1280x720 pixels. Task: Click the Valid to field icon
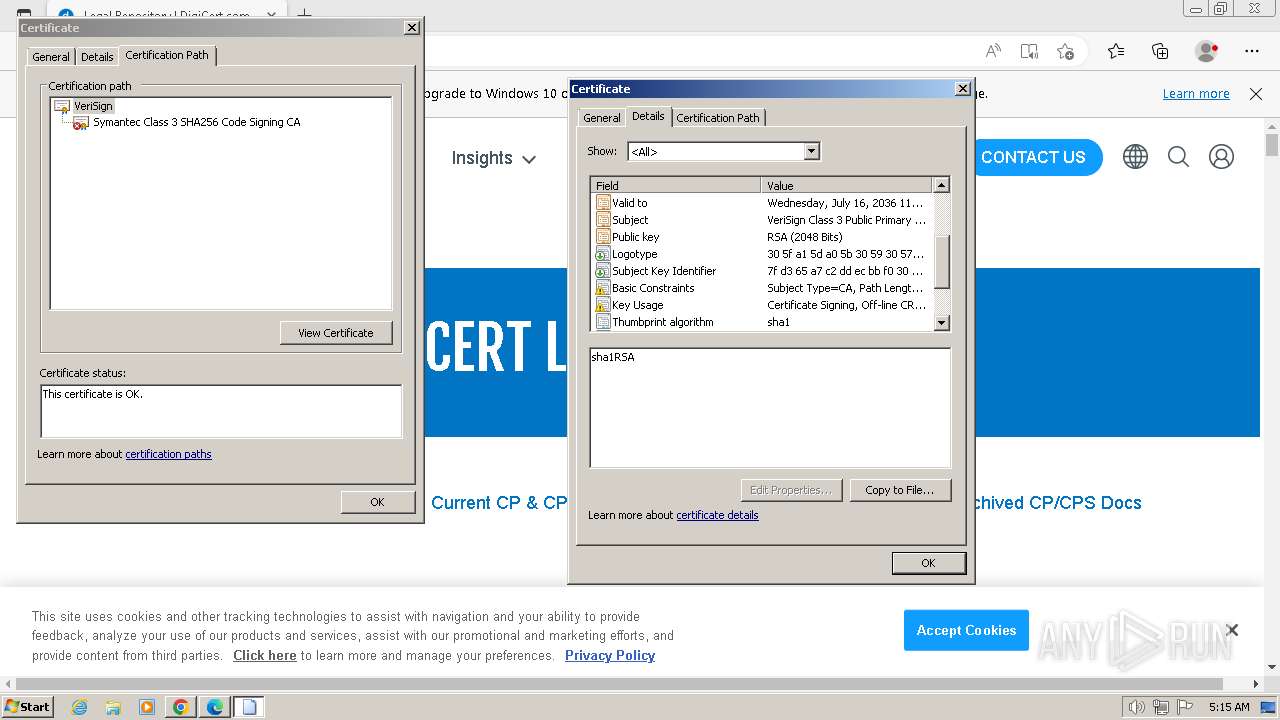603,203
